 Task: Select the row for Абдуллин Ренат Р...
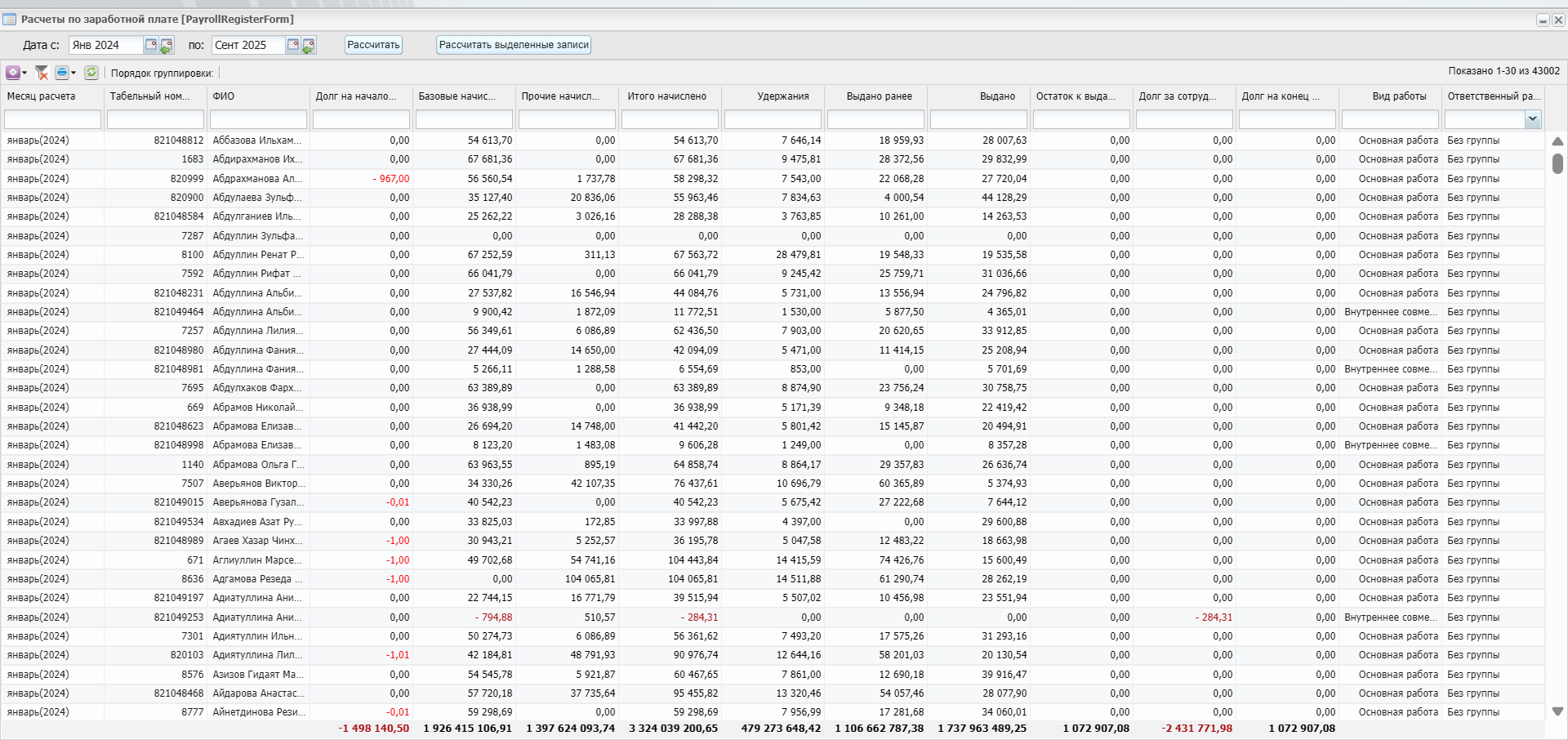coord(773,255)
